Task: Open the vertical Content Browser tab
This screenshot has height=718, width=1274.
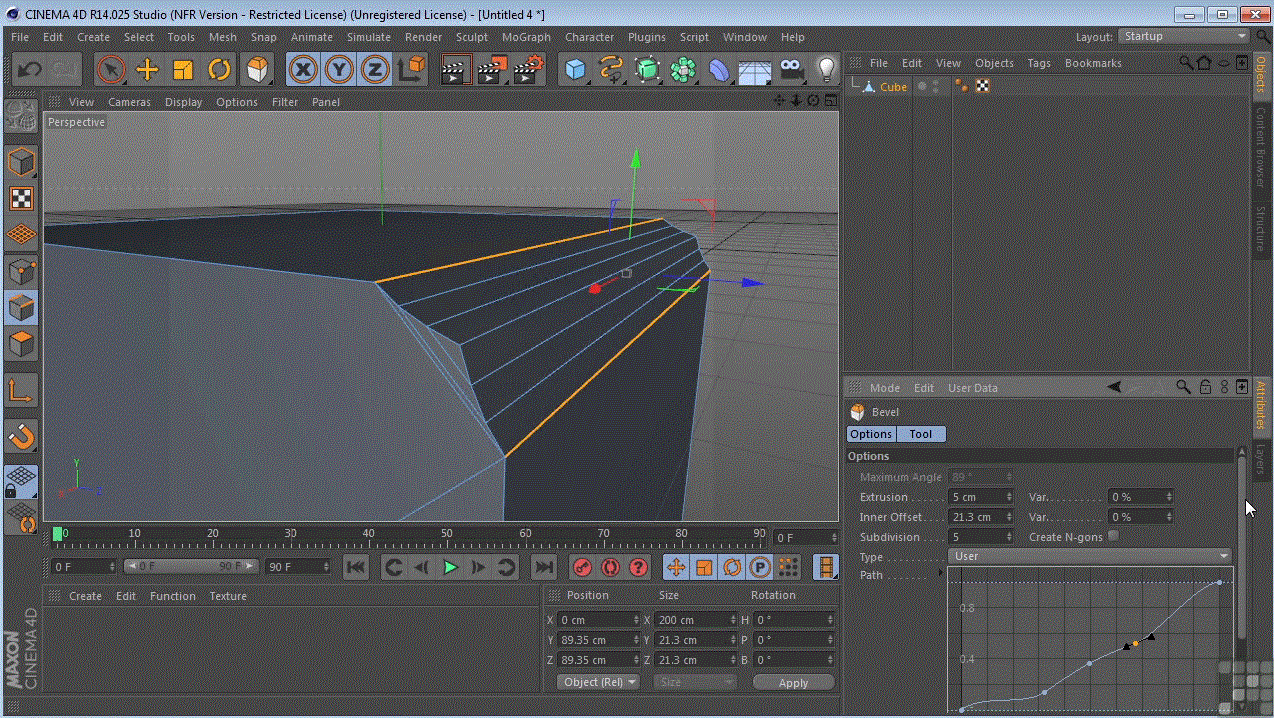Action: 1260,147
